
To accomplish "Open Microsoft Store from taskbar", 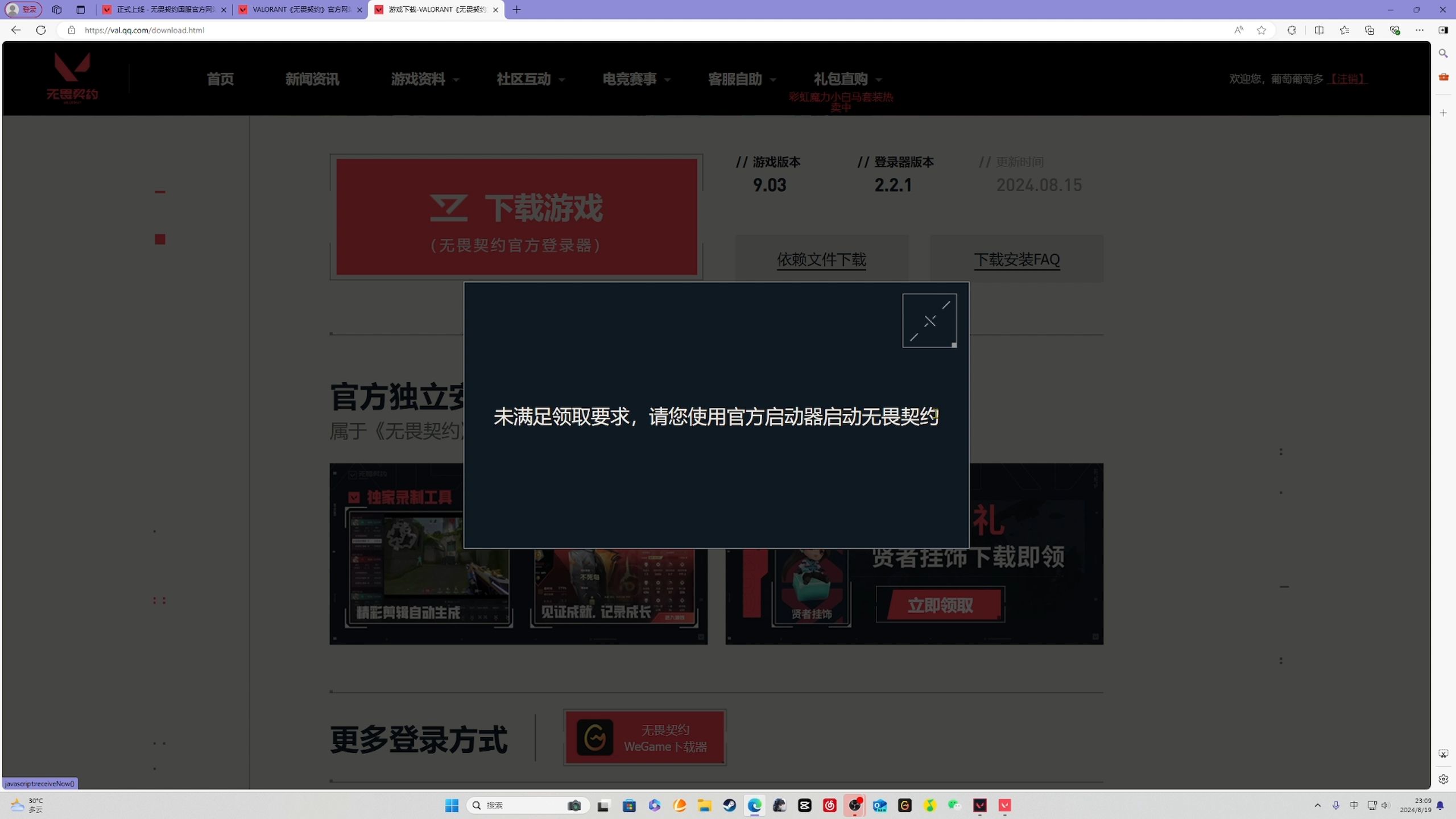I will [x=629, y=805].
